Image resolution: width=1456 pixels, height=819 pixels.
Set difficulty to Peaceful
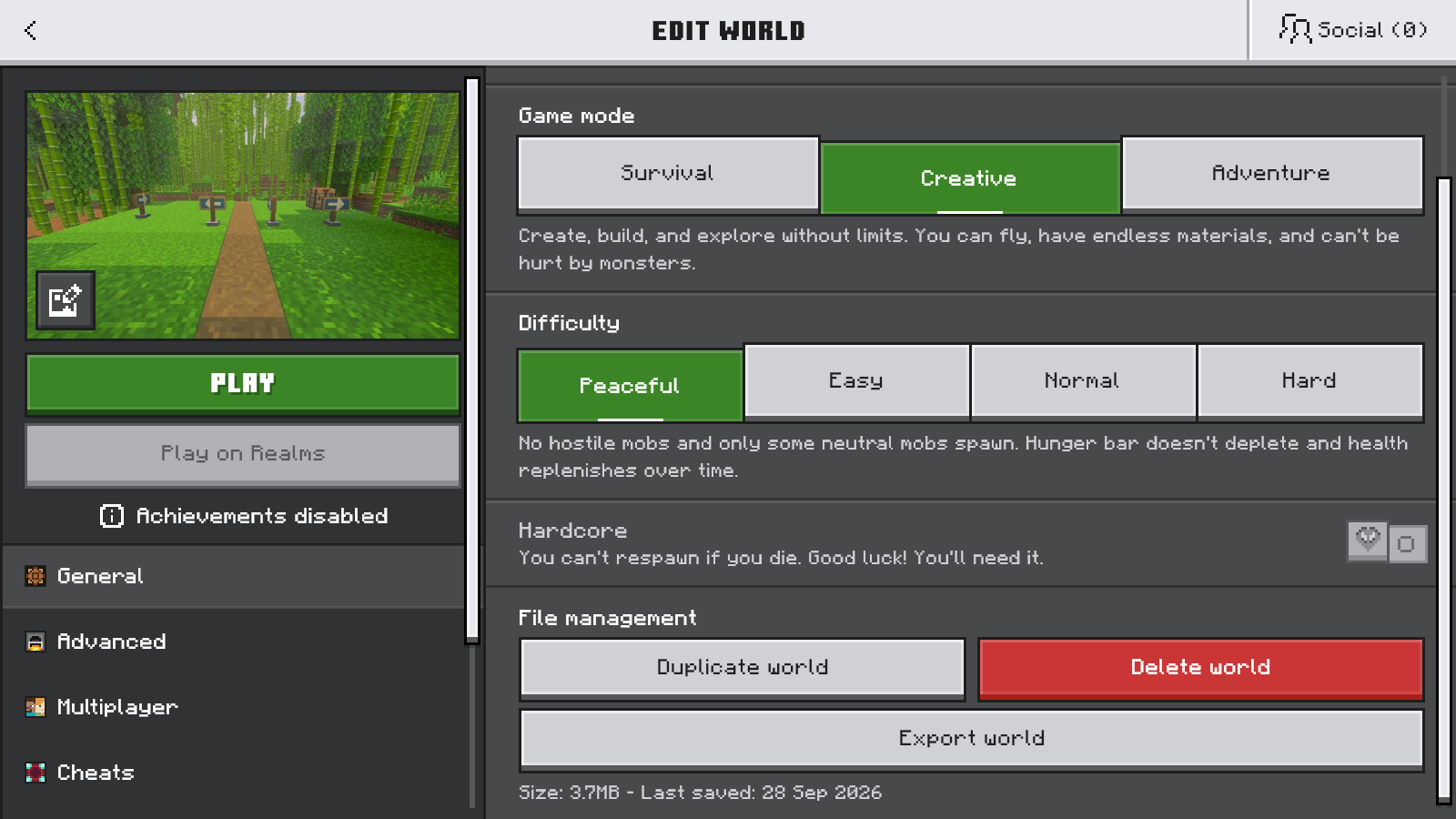click(x=630, y=385)
